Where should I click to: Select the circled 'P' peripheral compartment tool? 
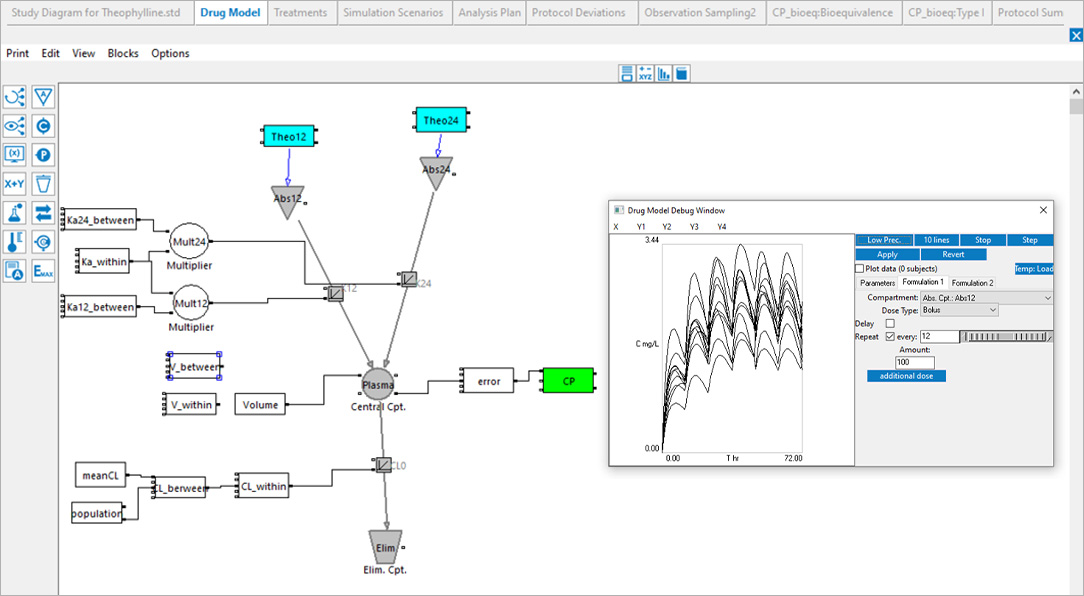(x=44, y=155)
